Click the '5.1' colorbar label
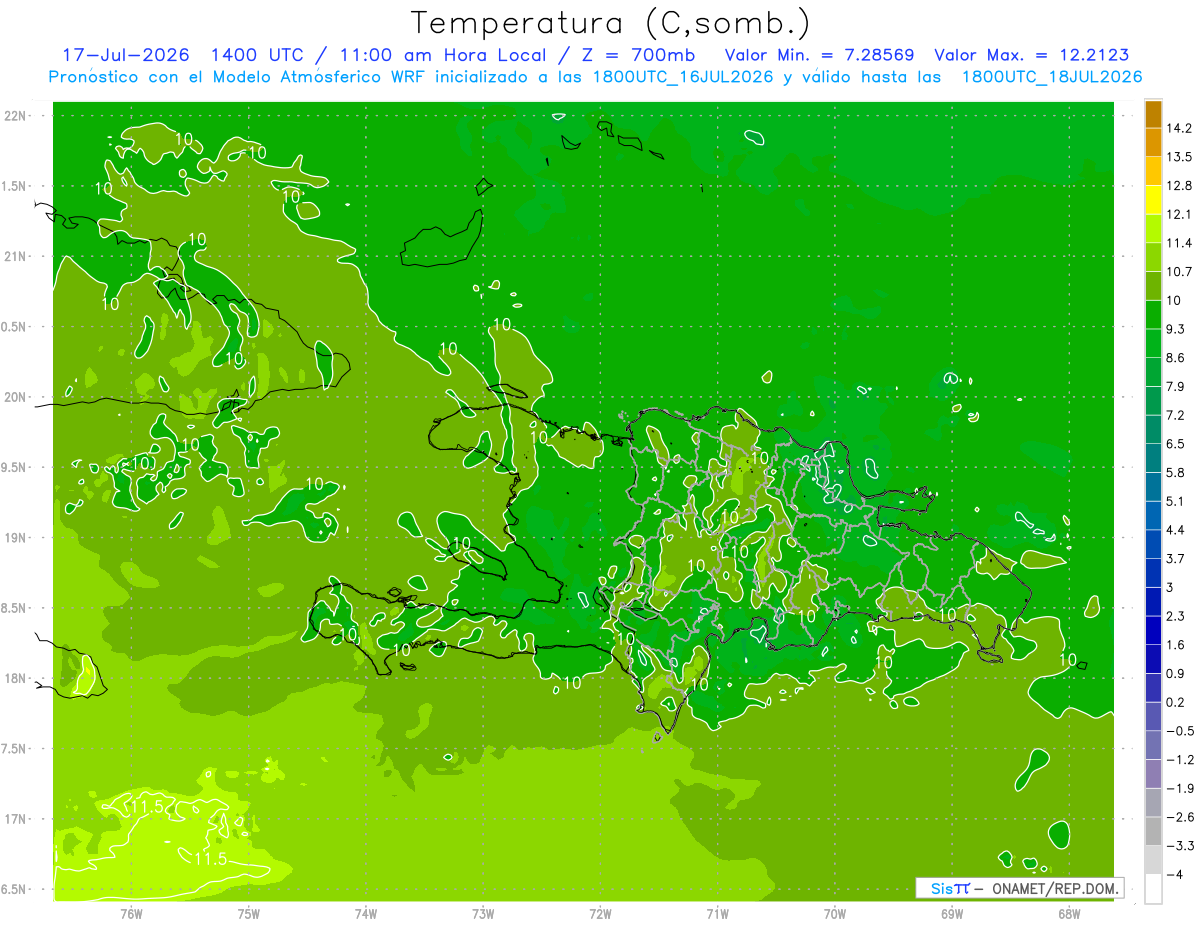 coord(1177,501)
